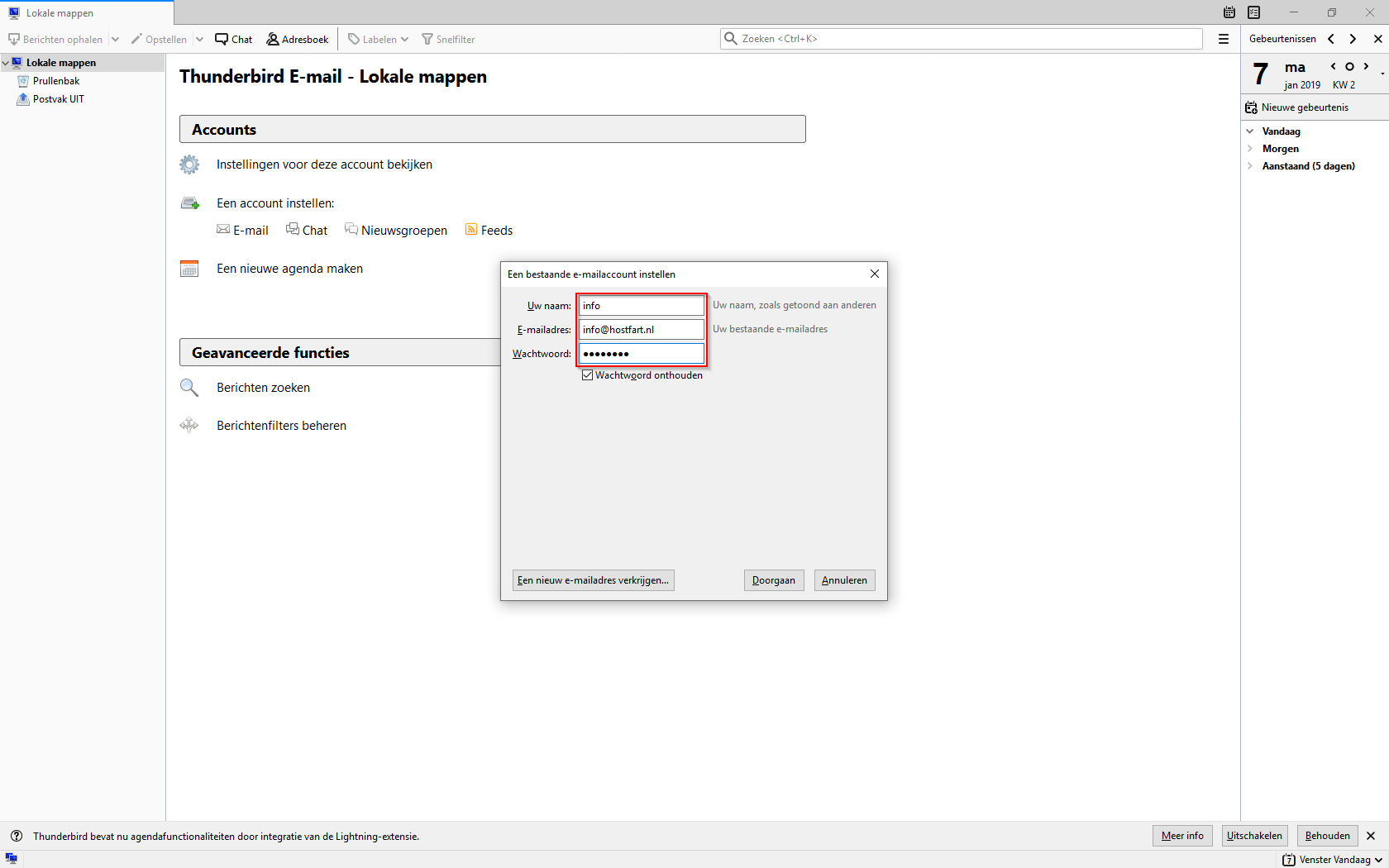Click mini-day previous arrow

[x=1333, y=66]
